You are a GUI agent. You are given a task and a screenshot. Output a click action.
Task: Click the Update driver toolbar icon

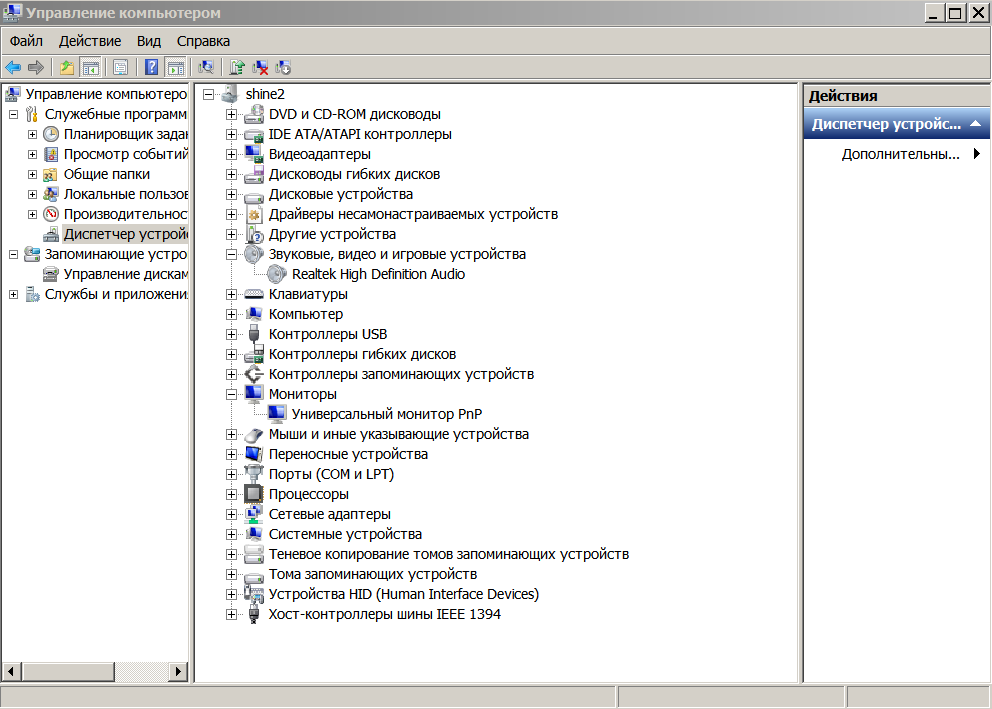237,67
